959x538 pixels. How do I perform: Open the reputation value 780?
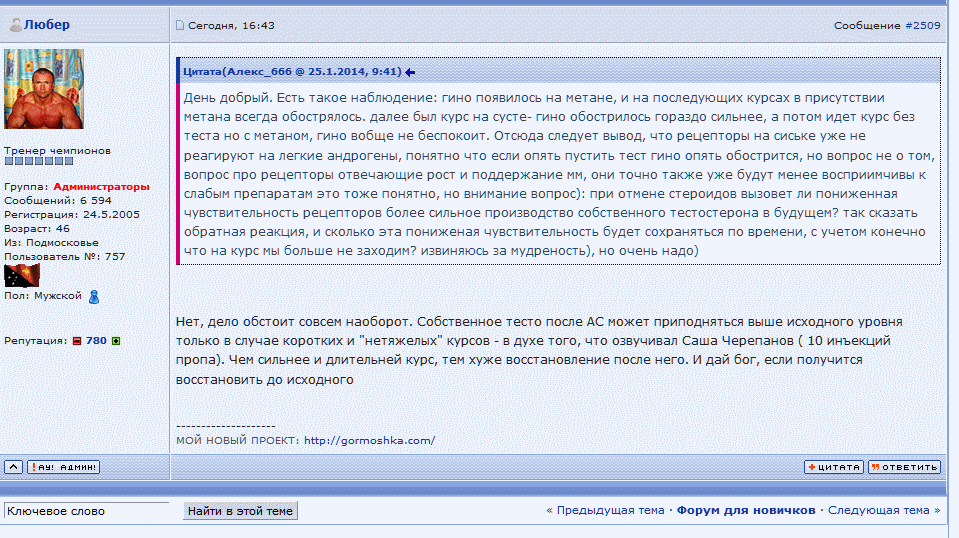[x=96, y=341]
